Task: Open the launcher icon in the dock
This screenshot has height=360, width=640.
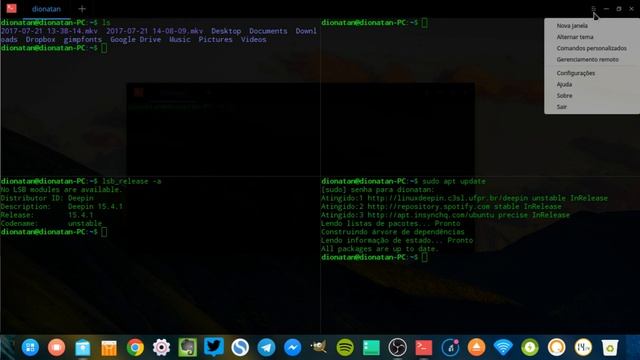Action: point(30,348)
